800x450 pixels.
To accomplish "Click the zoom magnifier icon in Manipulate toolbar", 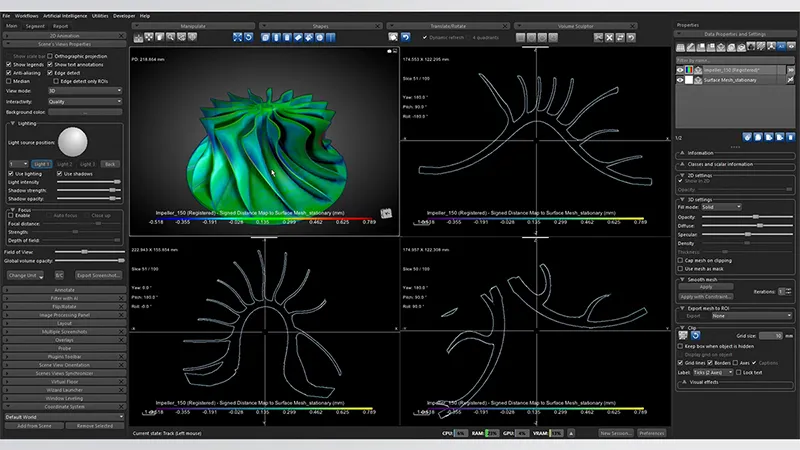I will tap(170, 37).
